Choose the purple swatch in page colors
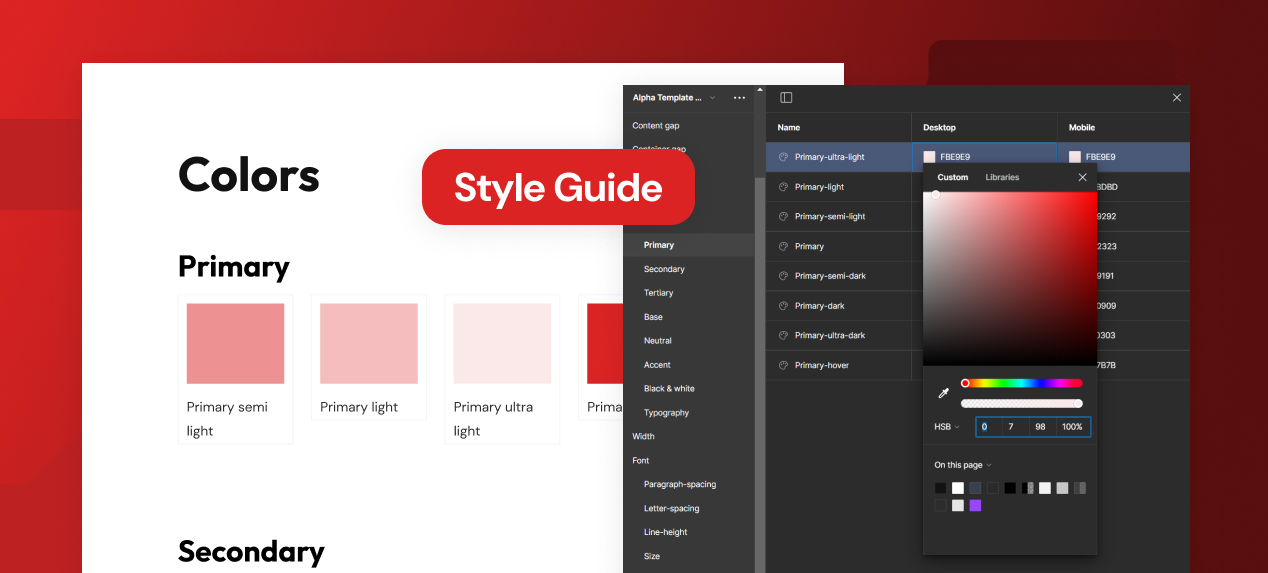This screenshot has width=1268, height=573. click(x=975, y=506)
